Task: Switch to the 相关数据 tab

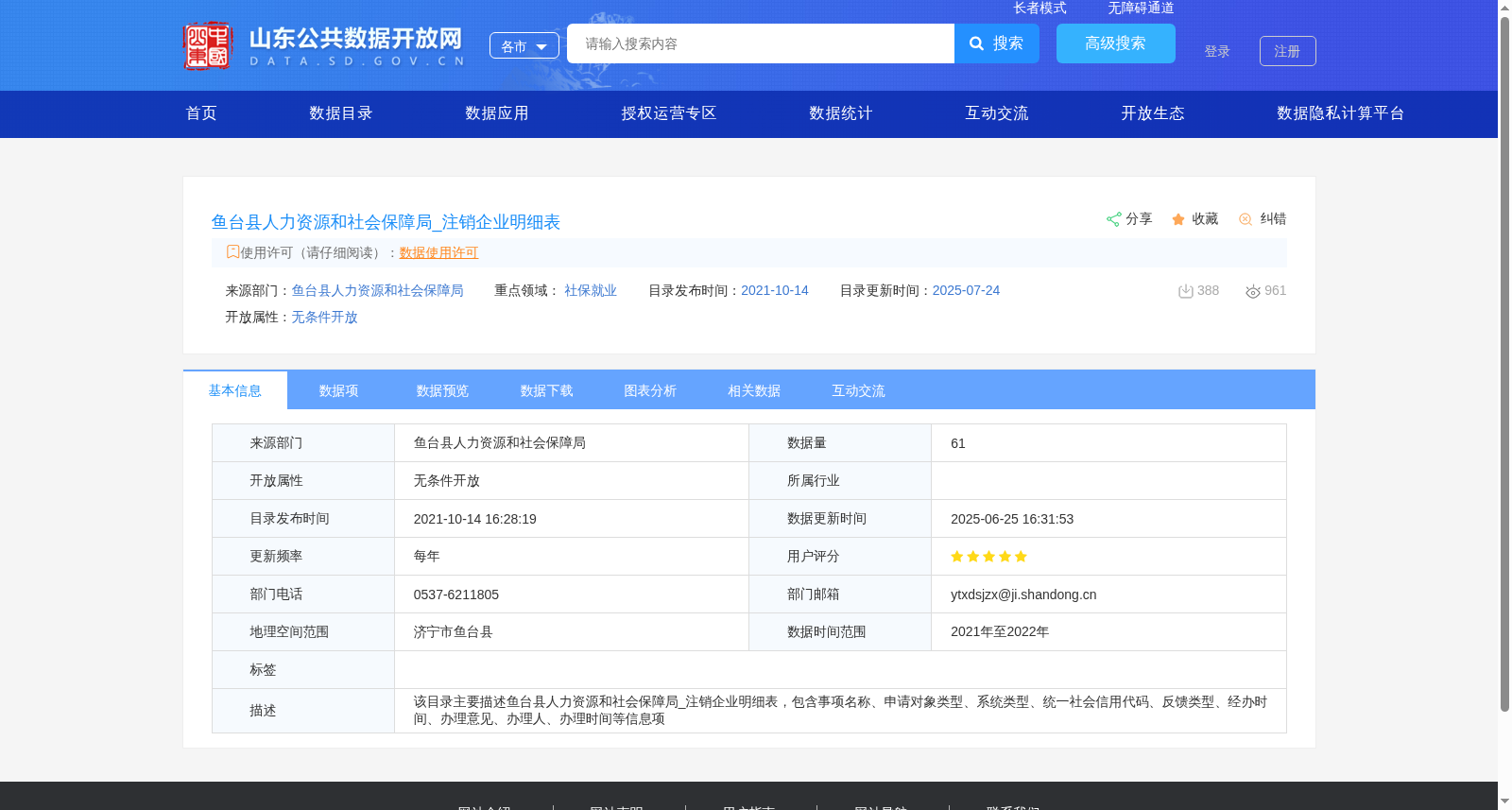Action: point(755,390)
